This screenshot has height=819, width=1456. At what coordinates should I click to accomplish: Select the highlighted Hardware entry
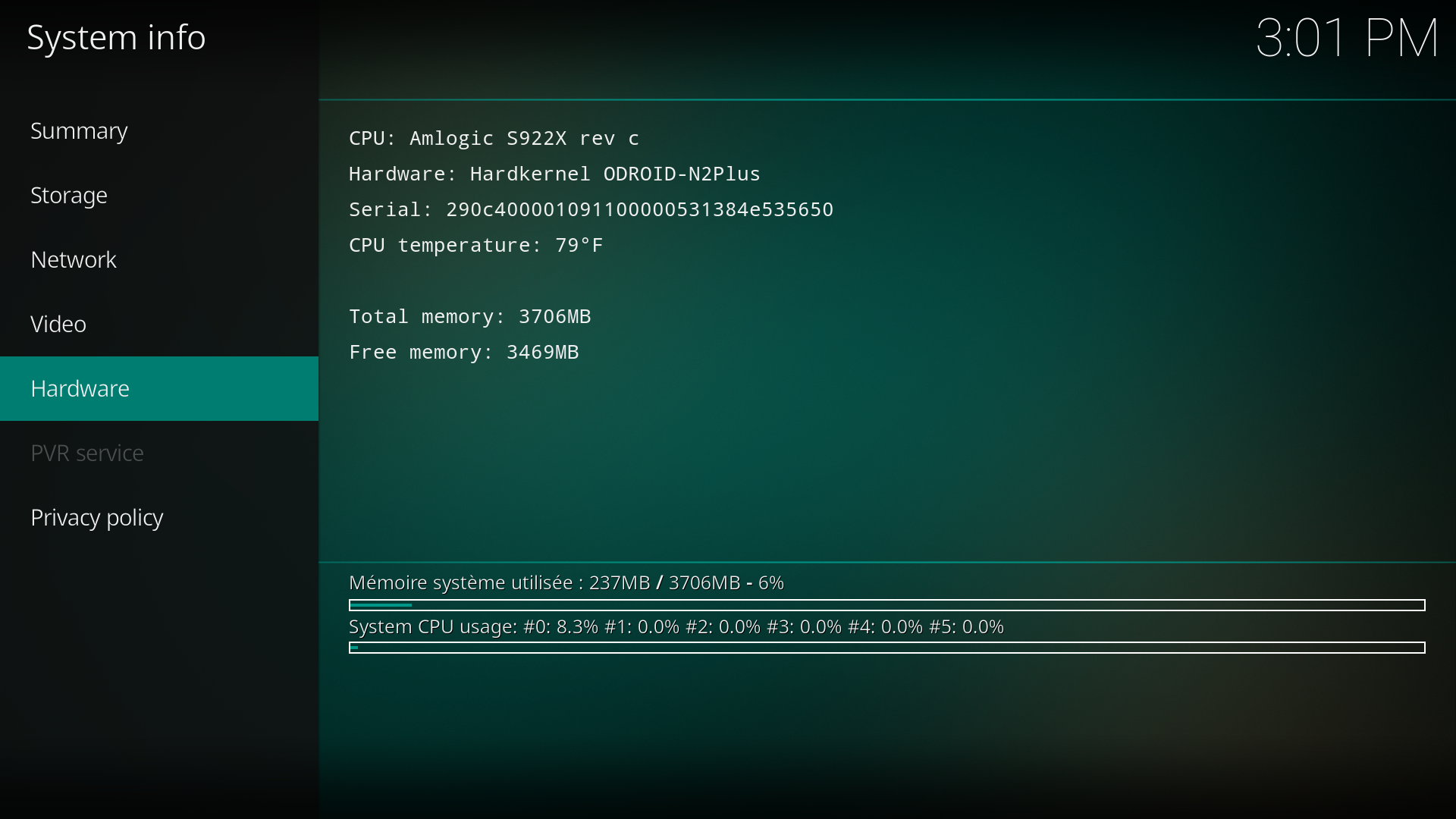point(159,389)
